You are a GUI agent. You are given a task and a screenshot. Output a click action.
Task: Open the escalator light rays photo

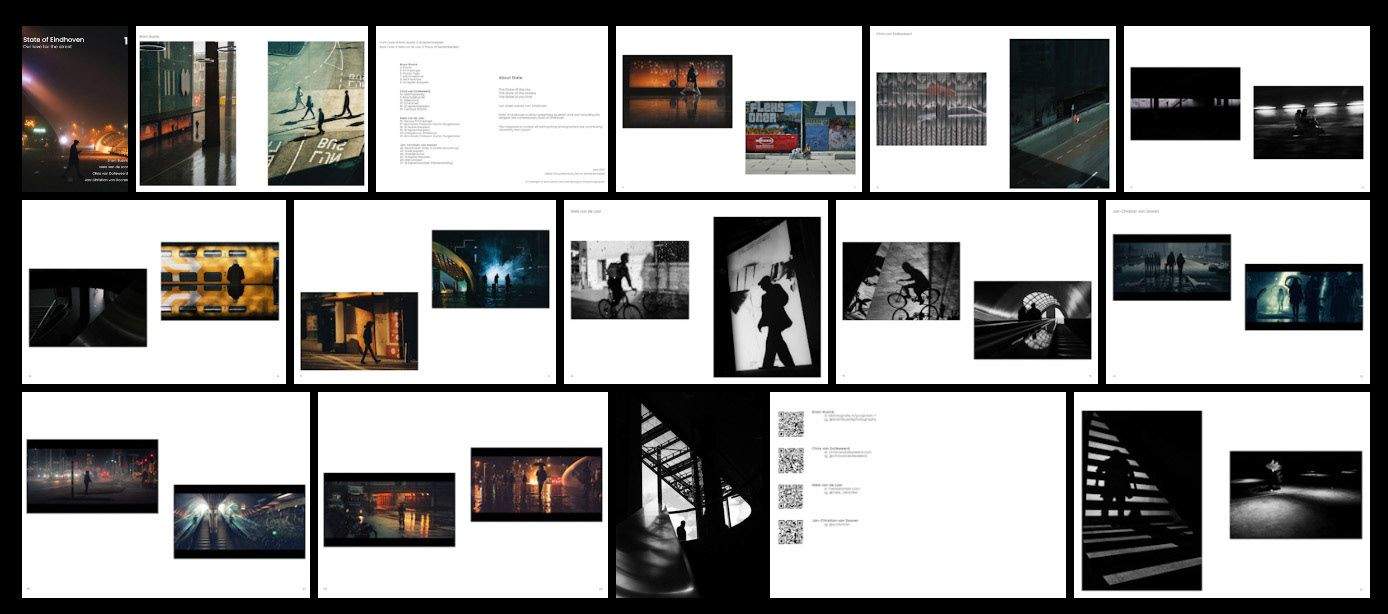pos(239,521)
